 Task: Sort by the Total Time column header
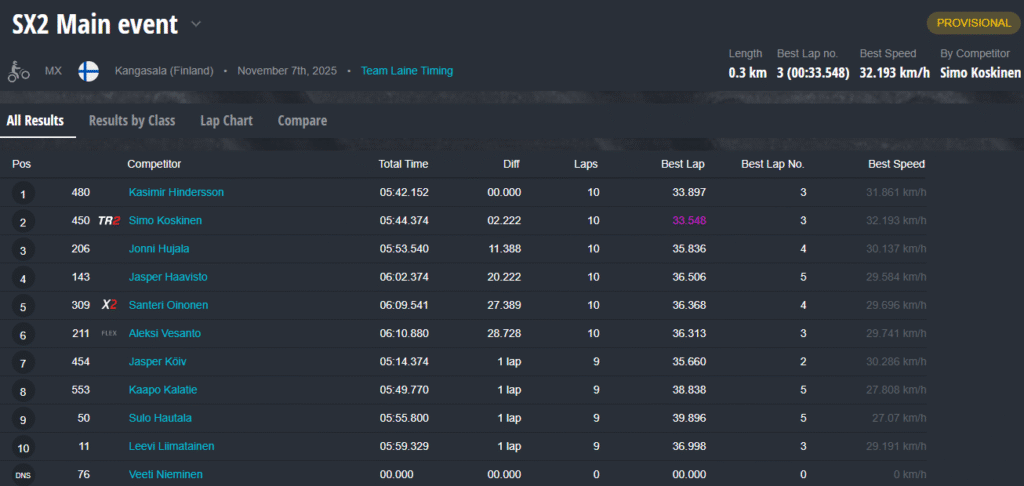click(403, 164)
